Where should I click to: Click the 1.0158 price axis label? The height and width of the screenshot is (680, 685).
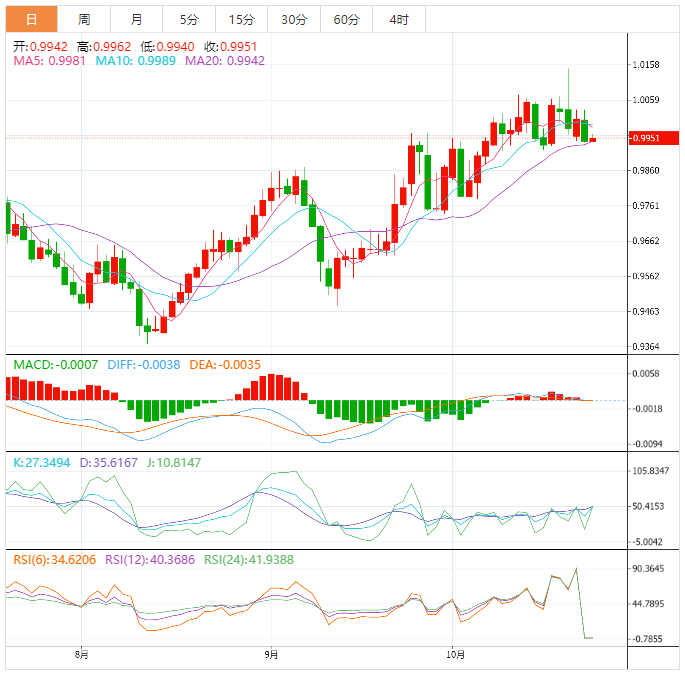click(646, 65)
